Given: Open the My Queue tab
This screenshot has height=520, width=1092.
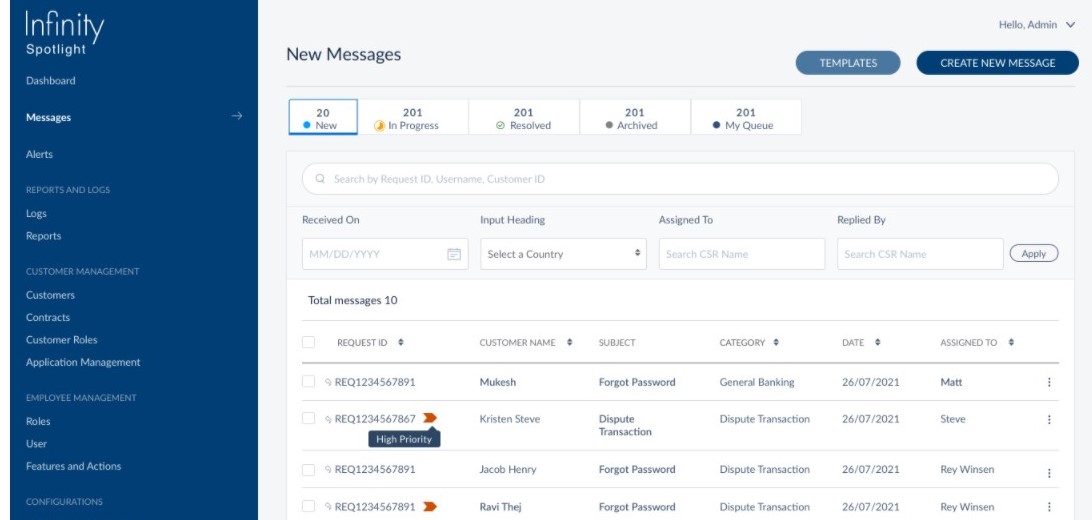Looking at the screenshot, I should click(x=745, y=119).
